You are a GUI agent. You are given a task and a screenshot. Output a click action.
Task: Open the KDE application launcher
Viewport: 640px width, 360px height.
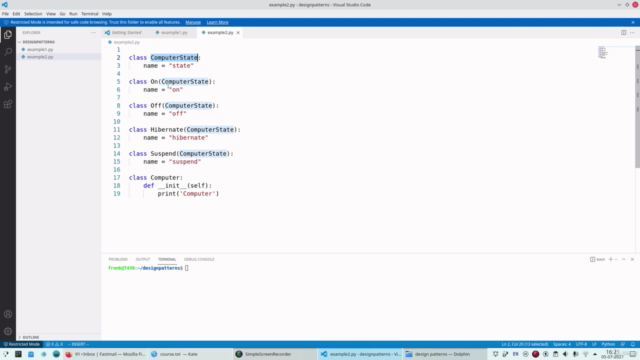point(6,354)
